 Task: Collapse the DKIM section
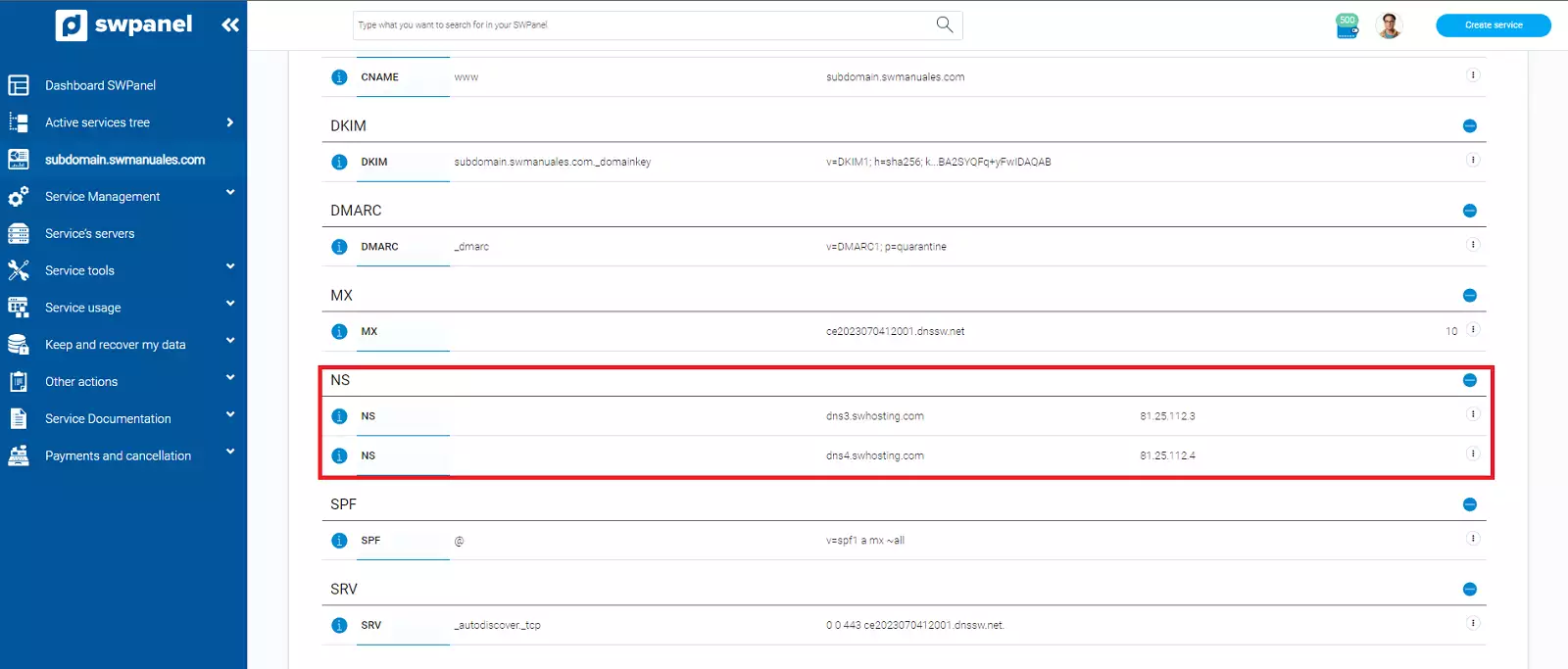pos(1469,126)
